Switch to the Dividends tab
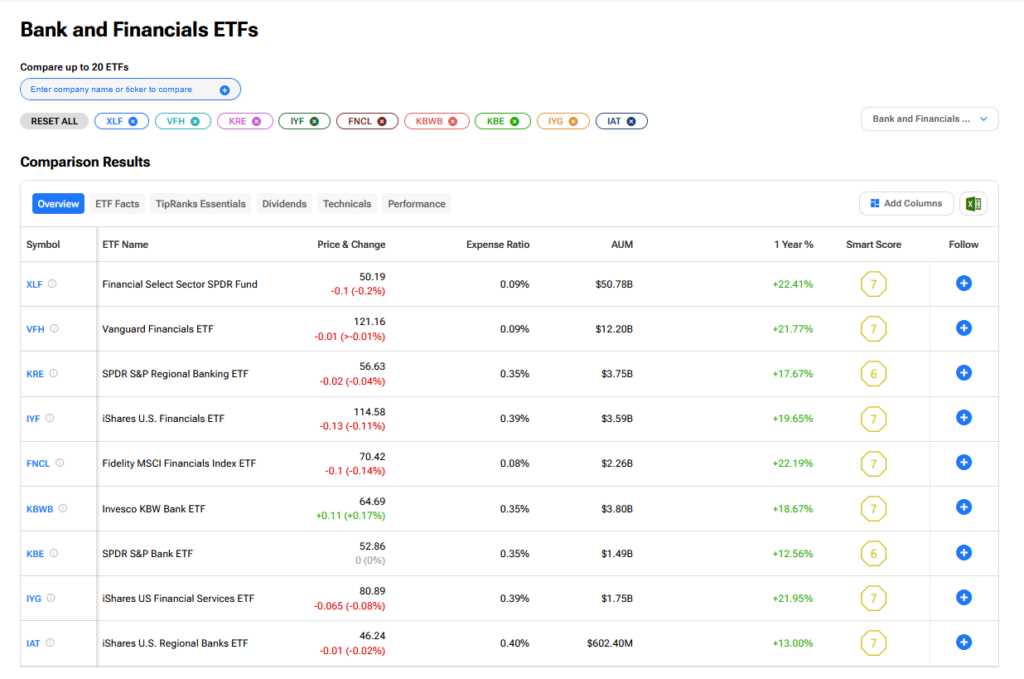Screen dimensions: 1024x679 click(x=284, y=204)
